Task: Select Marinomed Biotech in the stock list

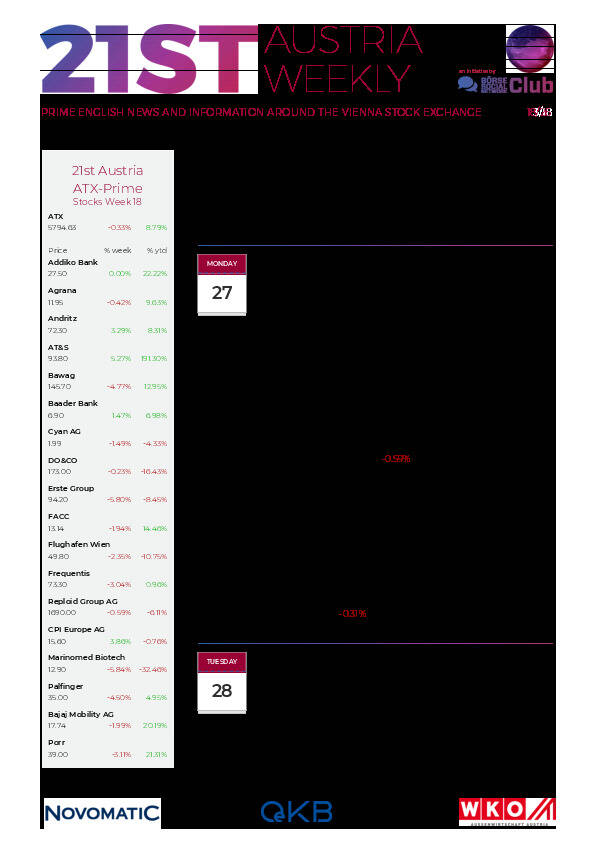Action: pos(107,663)
